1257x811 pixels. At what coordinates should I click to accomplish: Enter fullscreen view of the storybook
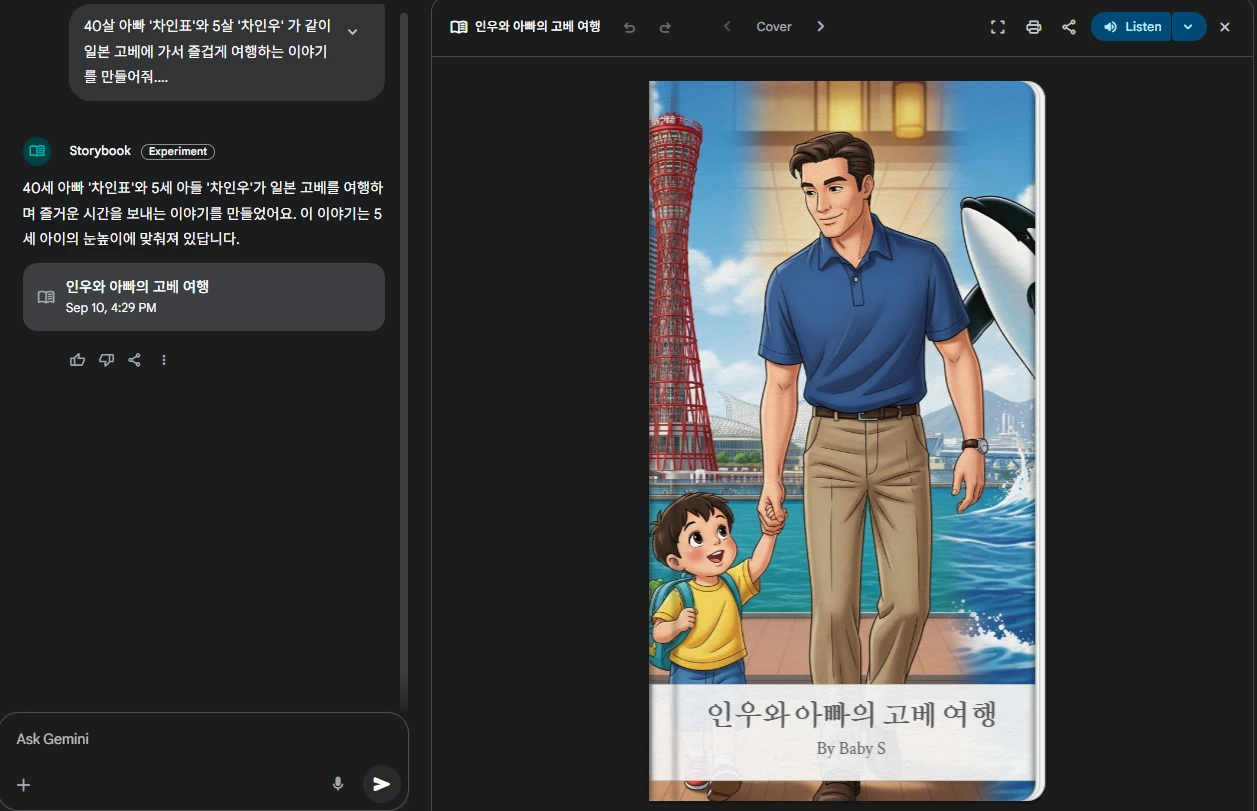pyautogui.click(x=997, y=27)
